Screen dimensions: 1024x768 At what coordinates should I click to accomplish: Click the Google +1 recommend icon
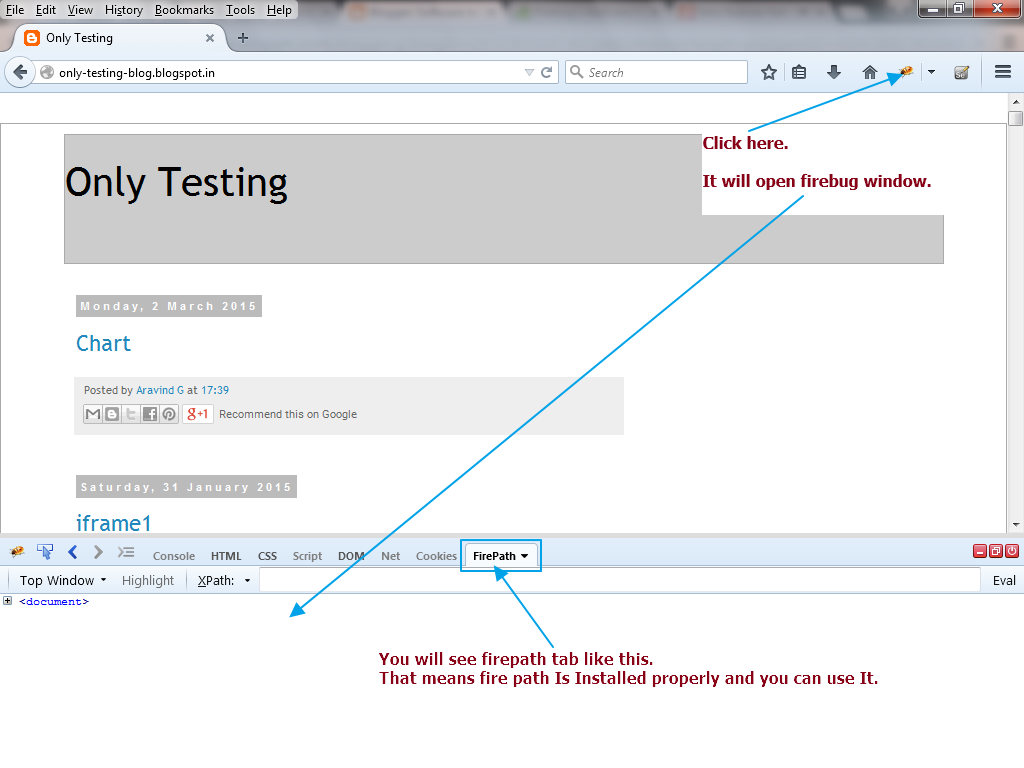point(196,413)
